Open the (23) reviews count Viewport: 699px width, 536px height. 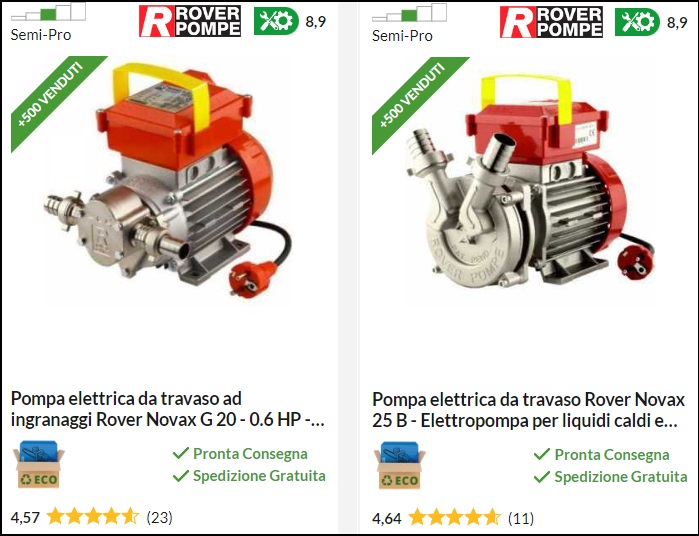coord(160,517)
